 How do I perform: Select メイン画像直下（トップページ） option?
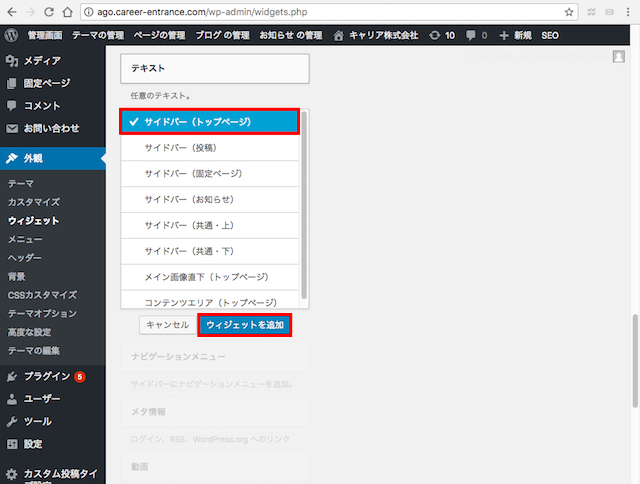(210, 277)
